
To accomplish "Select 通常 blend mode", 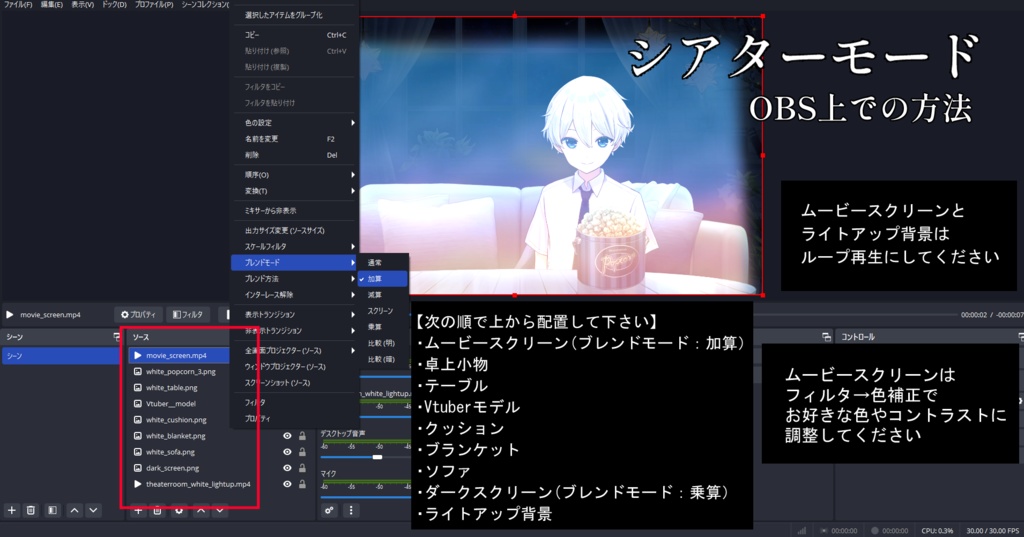I will (383, 263).
